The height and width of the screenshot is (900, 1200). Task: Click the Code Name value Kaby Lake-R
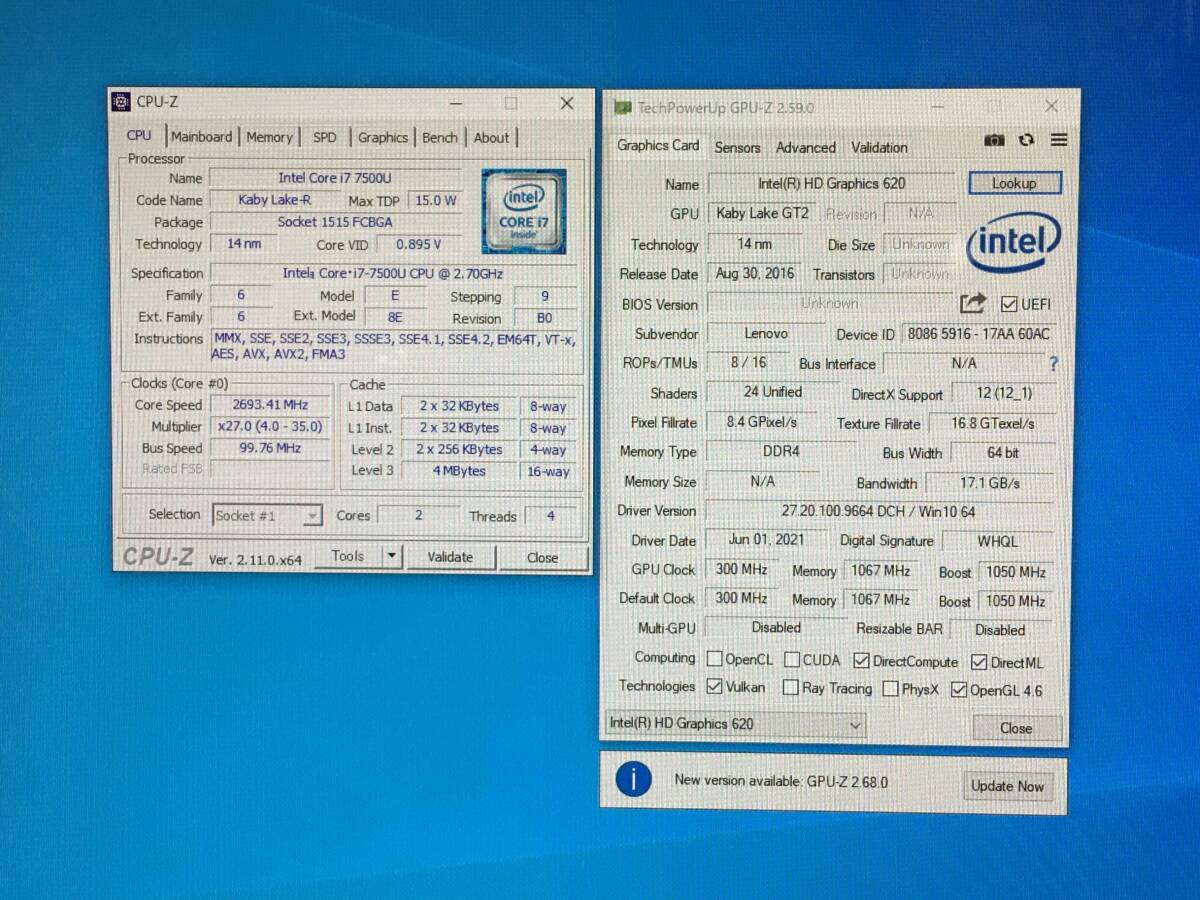click(x=275, y=200)
